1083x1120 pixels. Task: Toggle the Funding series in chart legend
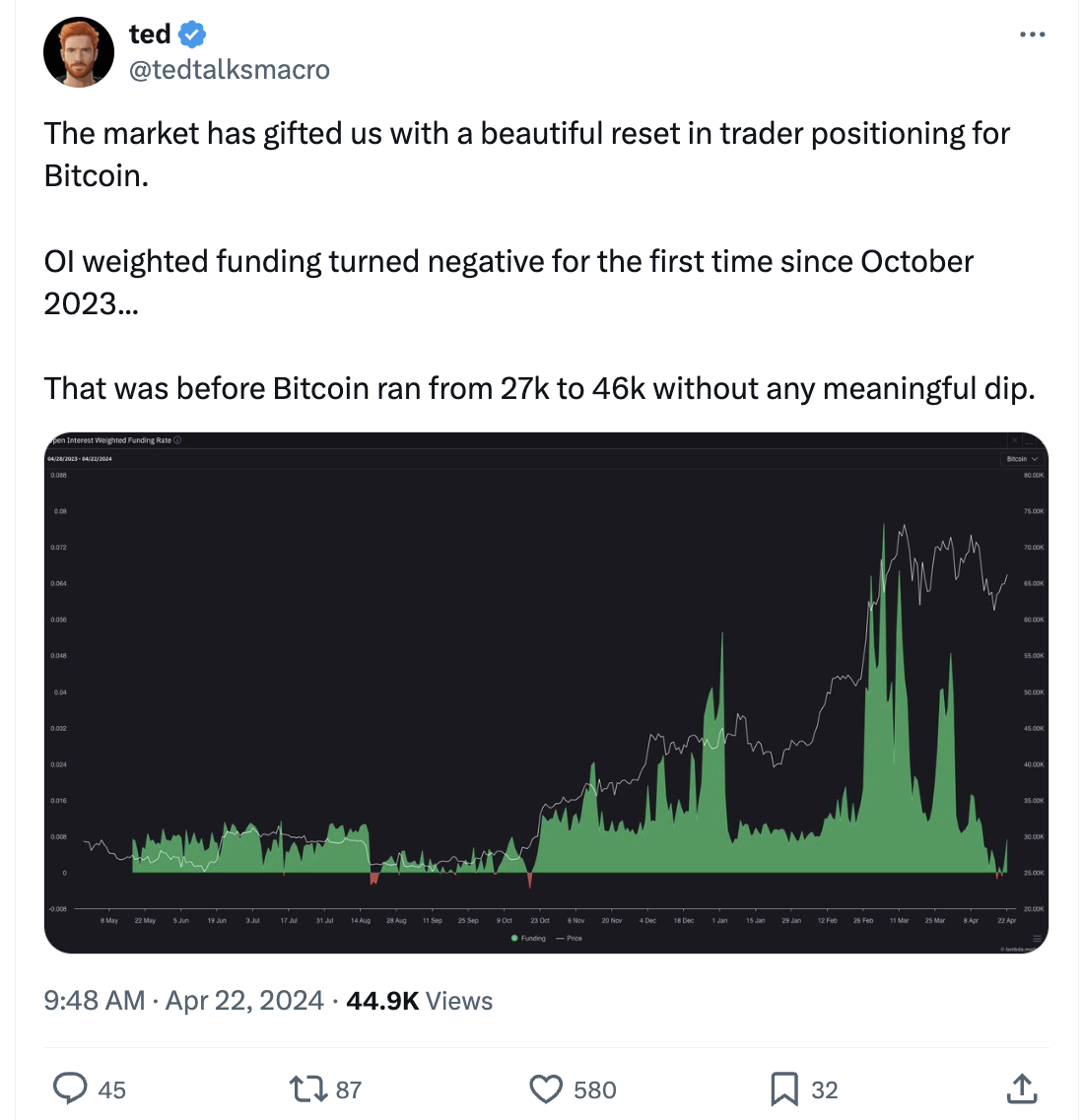[528, 939]
